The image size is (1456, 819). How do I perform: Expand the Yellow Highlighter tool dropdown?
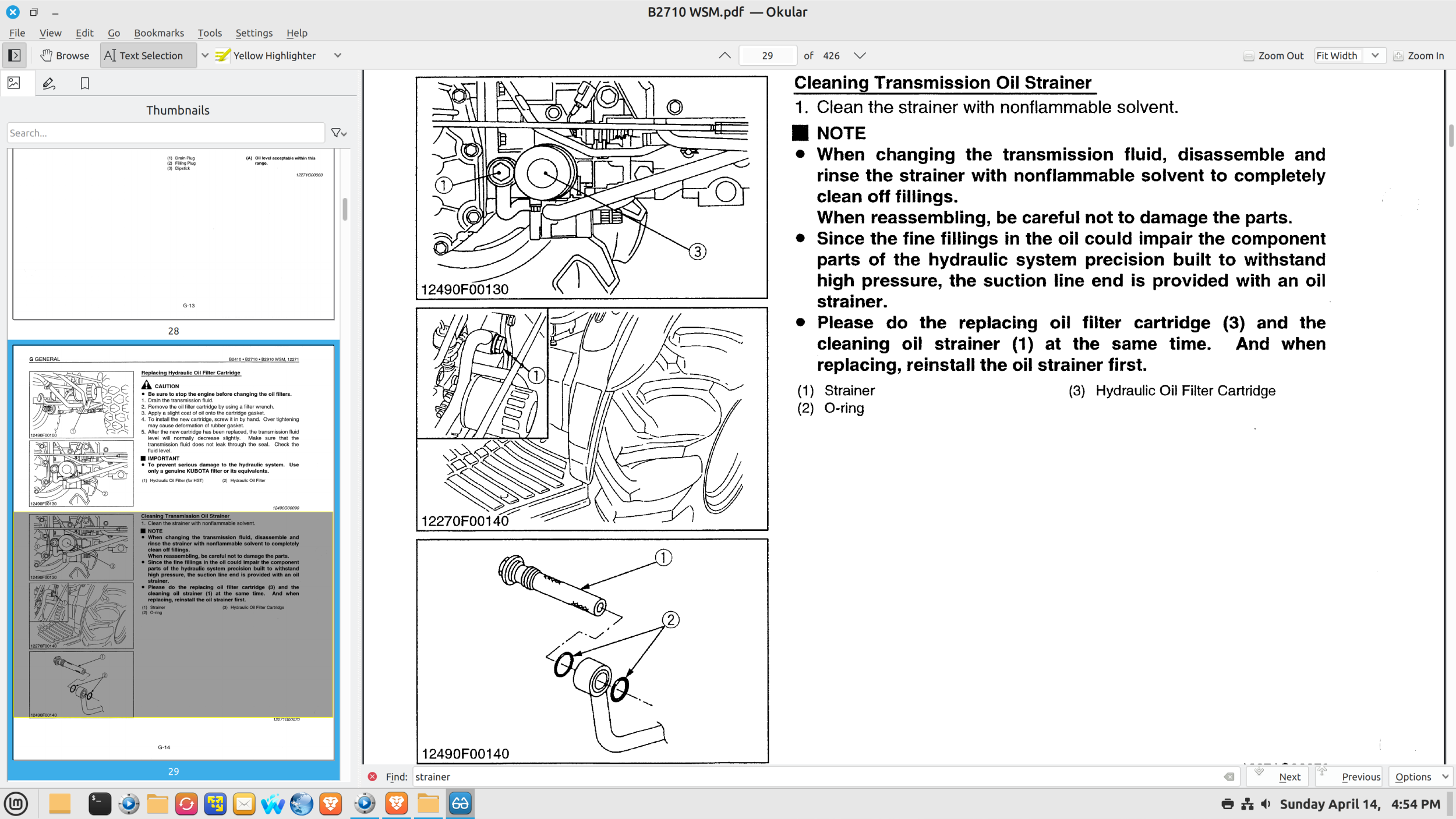pyautogui.click(x=338, y=55)
